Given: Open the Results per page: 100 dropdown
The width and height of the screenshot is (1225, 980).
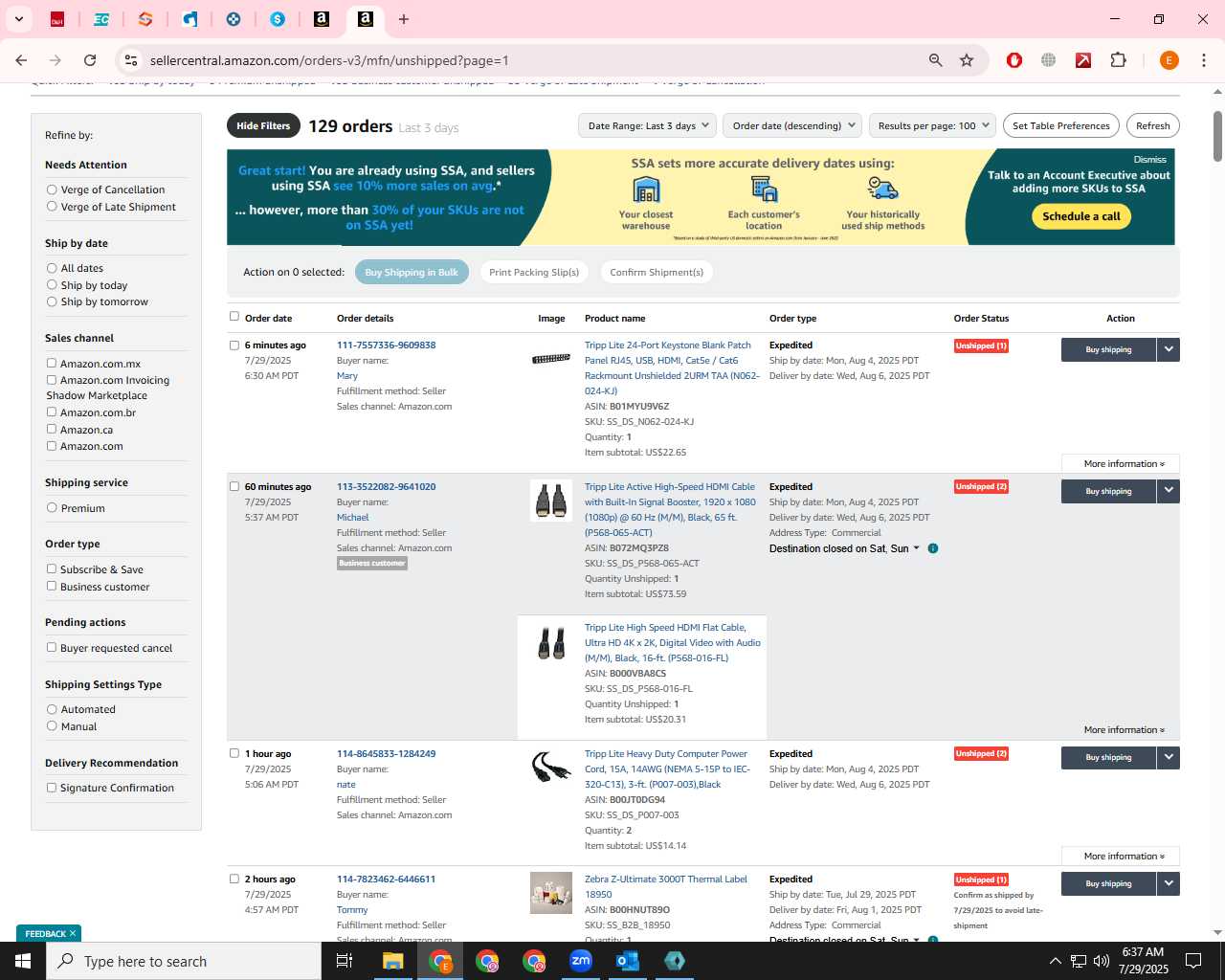Looking at the screenshot, I should (932, 125).
